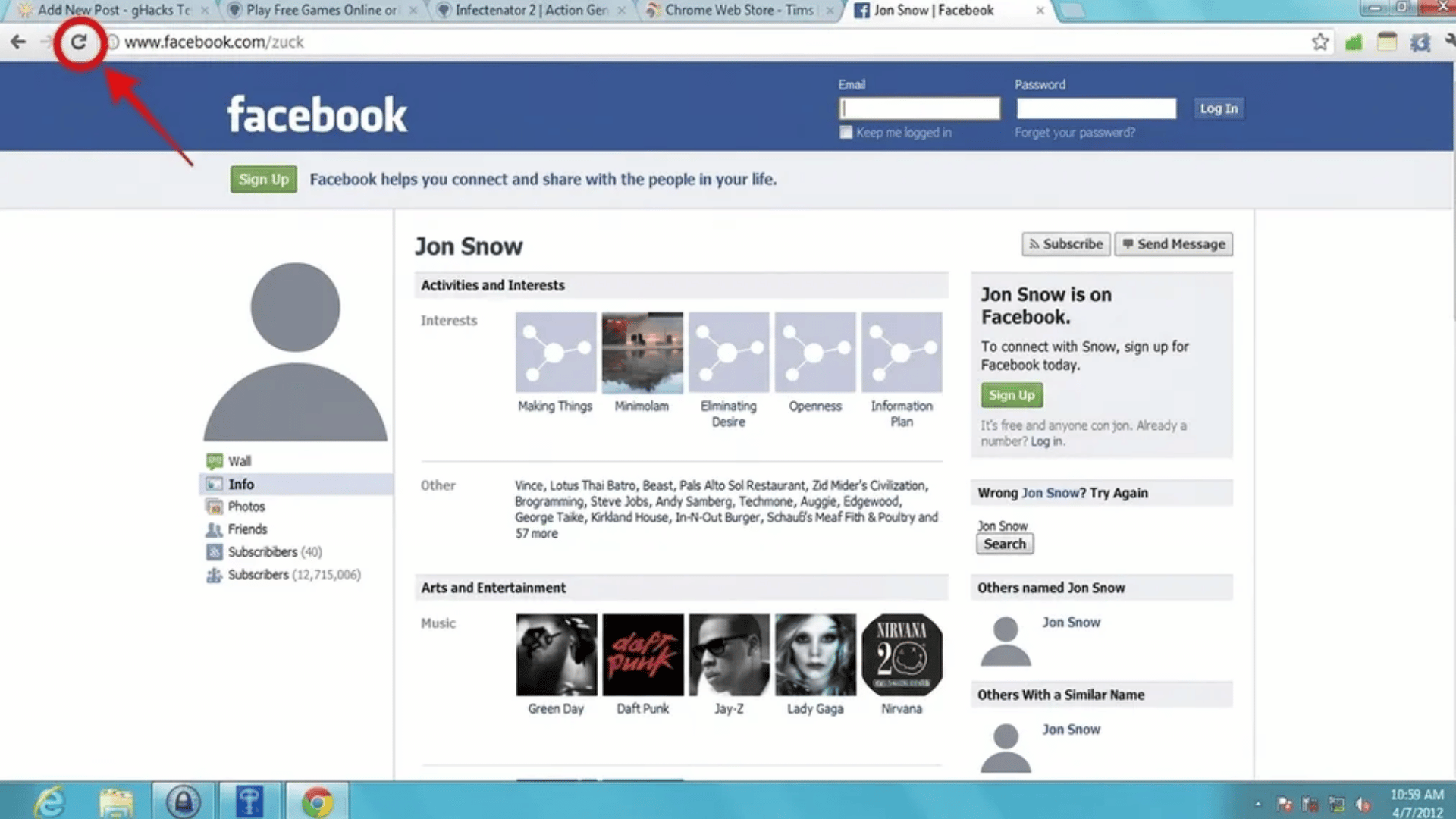The image size is (1456, 819).
Task: Click the Search button under Jon Snow
Action: 1005,544
